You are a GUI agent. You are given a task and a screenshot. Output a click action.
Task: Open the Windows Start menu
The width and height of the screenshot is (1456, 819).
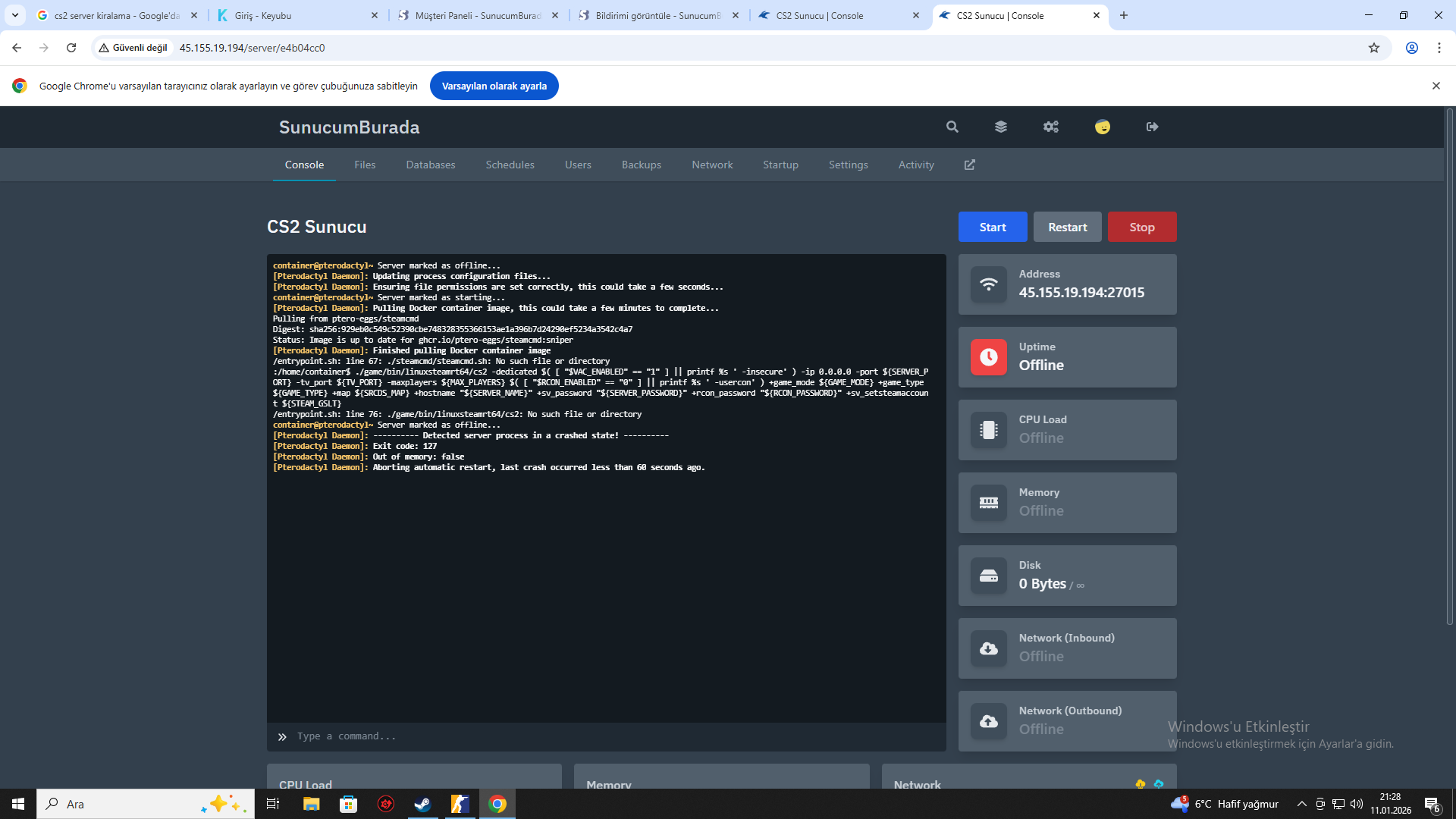(18, 804)
